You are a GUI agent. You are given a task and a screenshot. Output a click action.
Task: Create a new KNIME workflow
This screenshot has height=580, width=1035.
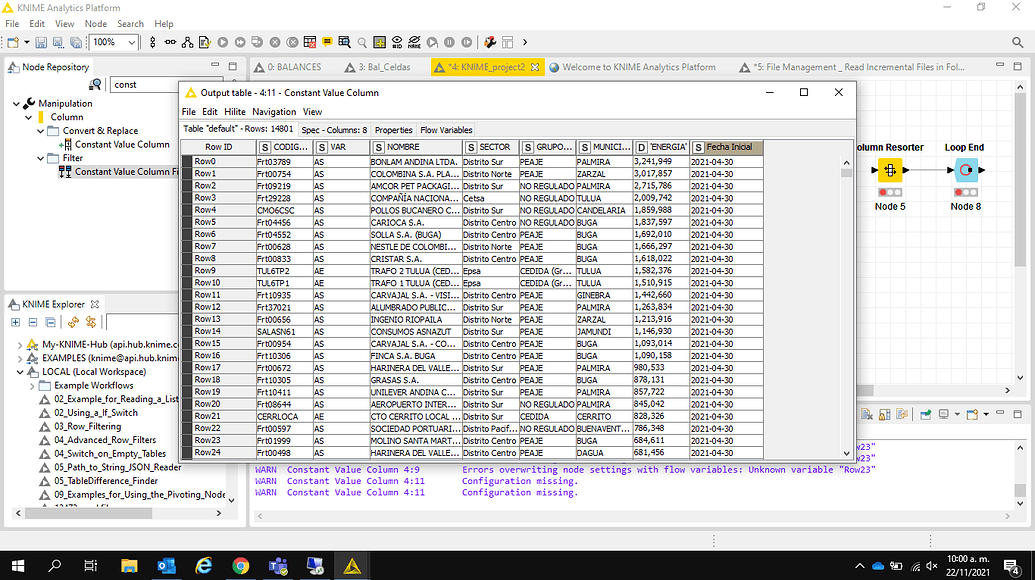[x=13, y=41]
